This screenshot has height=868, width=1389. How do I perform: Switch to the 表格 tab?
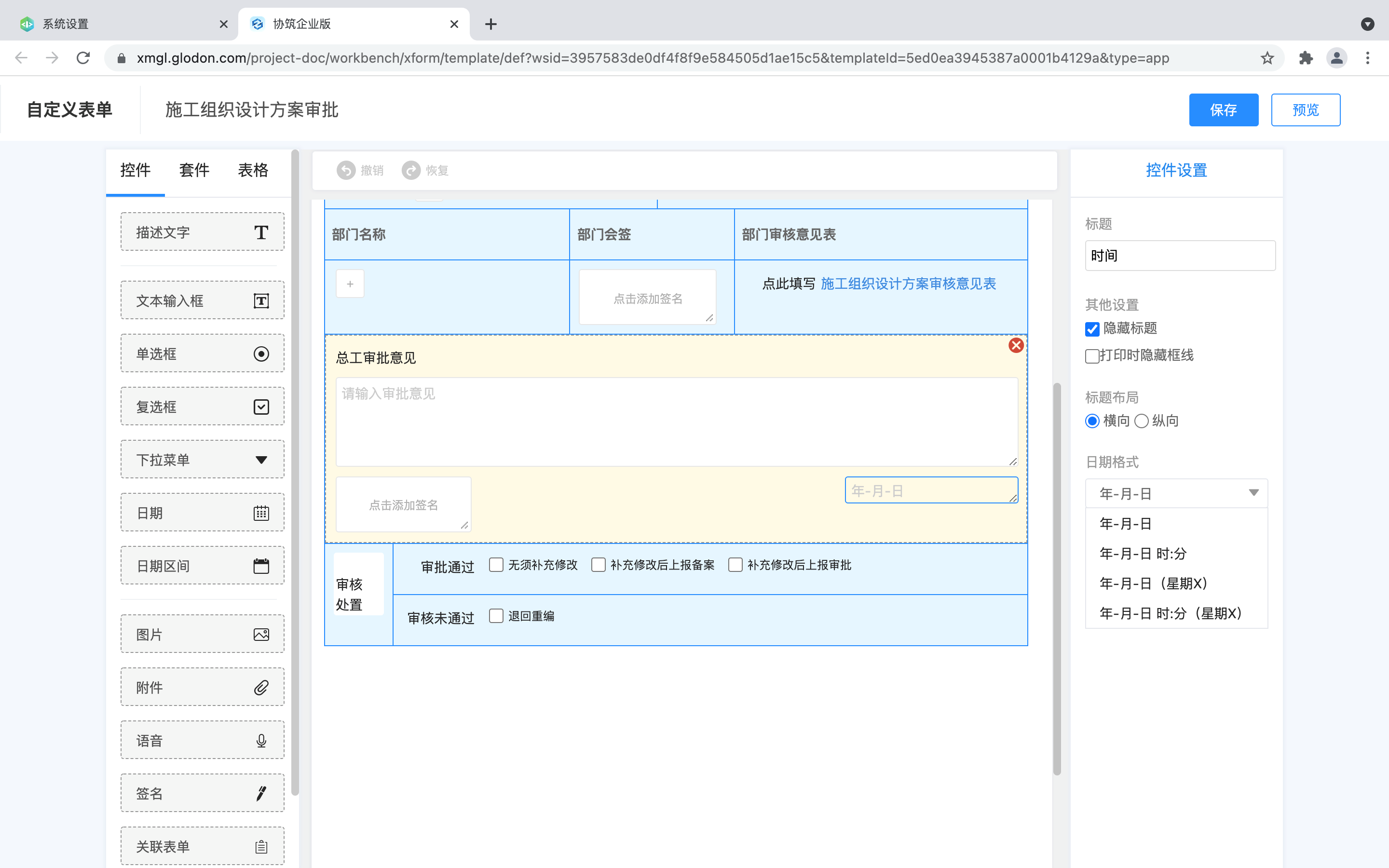pyautogui.click(x=253, y=170)
